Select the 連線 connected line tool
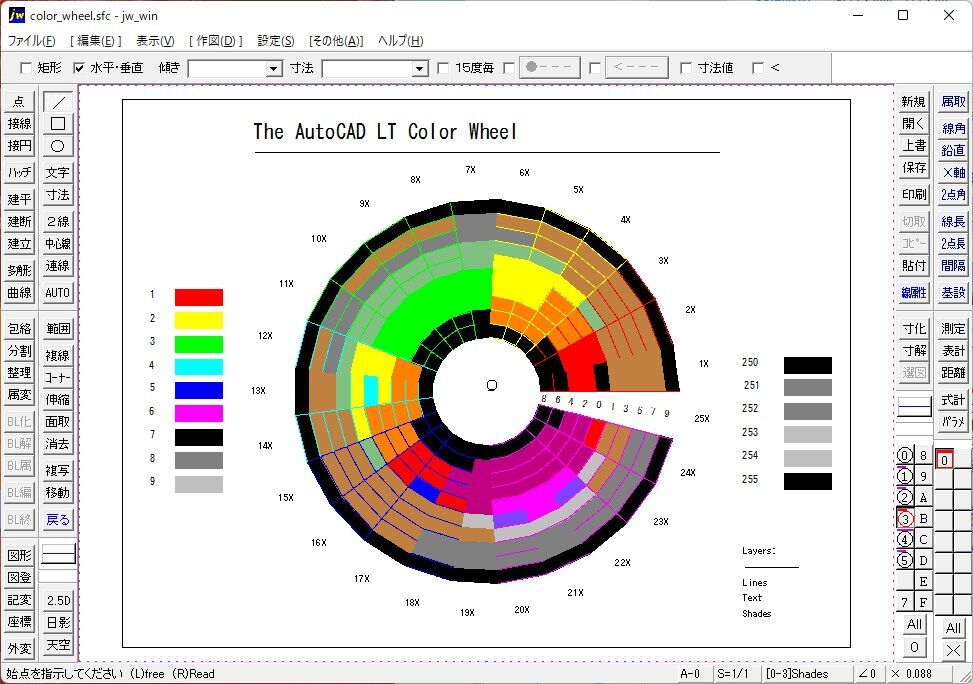The width and height of the screenshot is (973, 684). [x=58, y=266]
